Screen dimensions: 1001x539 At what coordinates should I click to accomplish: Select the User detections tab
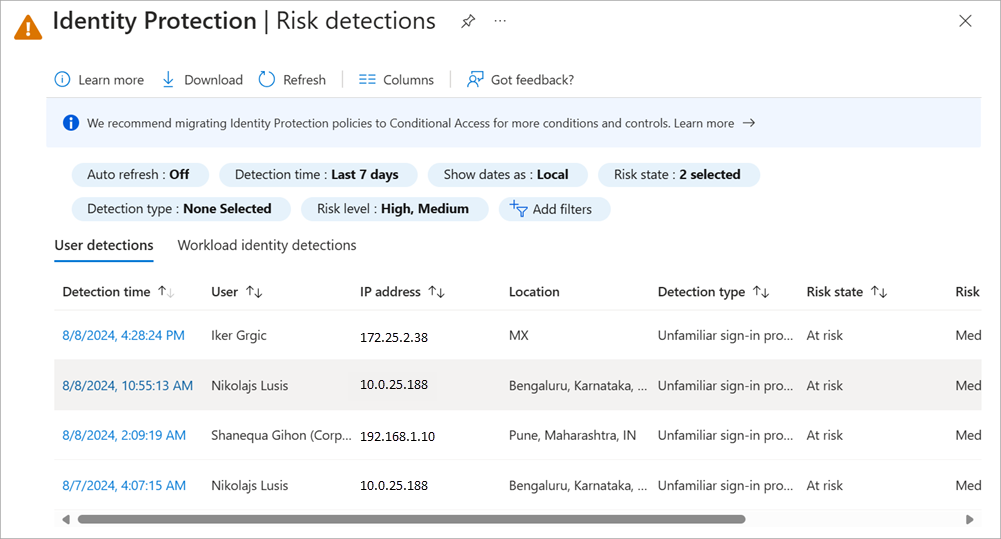104,245
